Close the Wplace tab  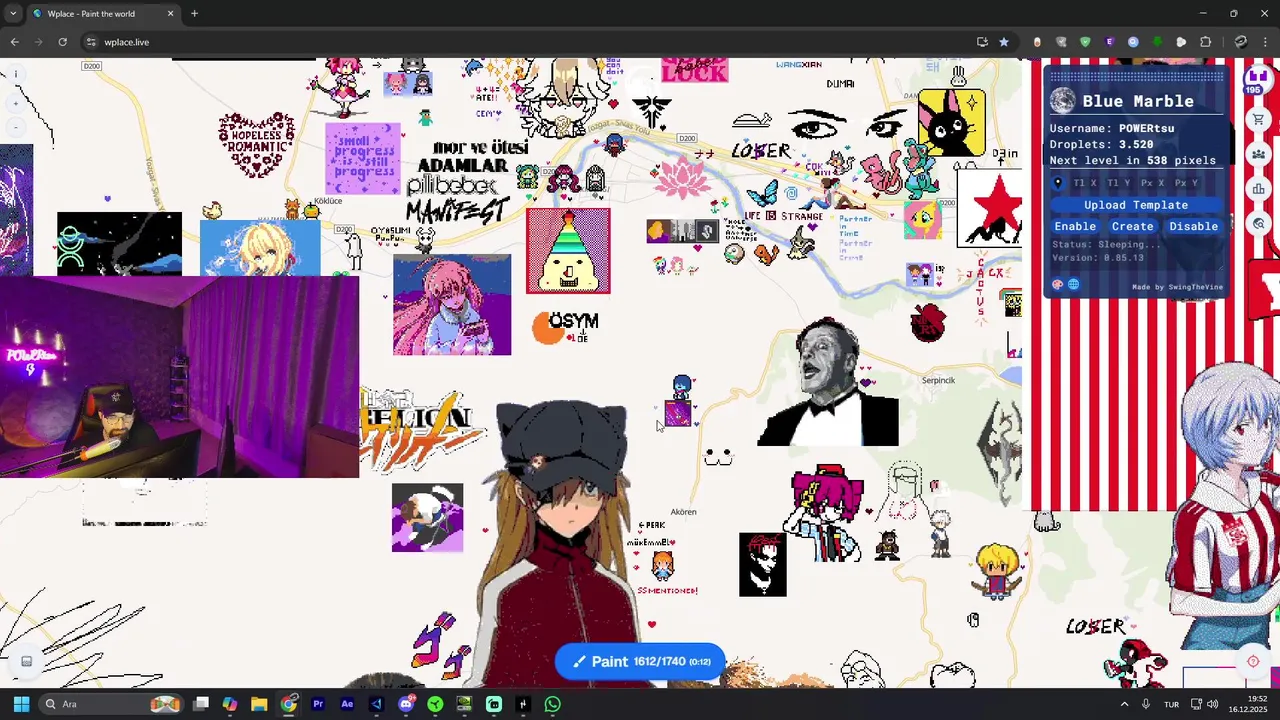[170, 13]
